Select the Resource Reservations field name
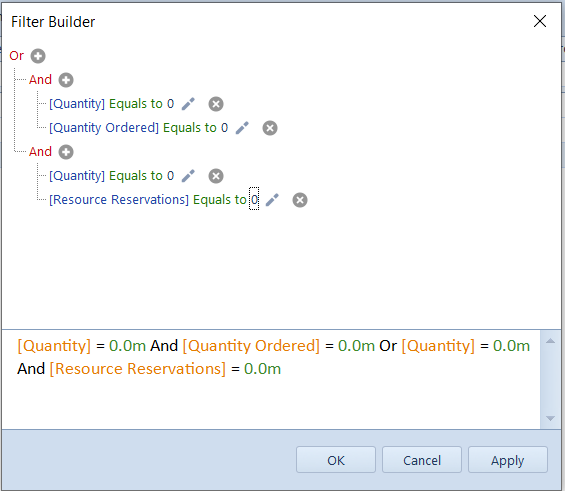 click(x=119, y=200)
